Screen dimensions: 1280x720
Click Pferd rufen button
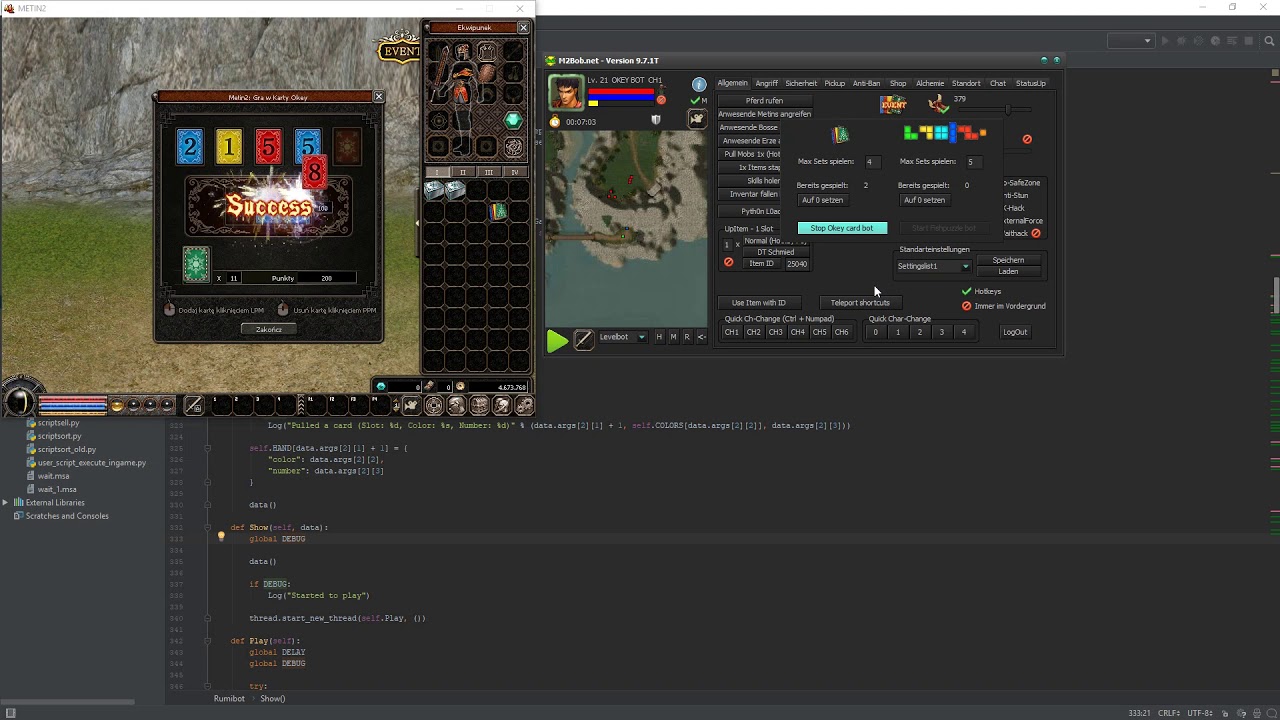tap(764, 100)
